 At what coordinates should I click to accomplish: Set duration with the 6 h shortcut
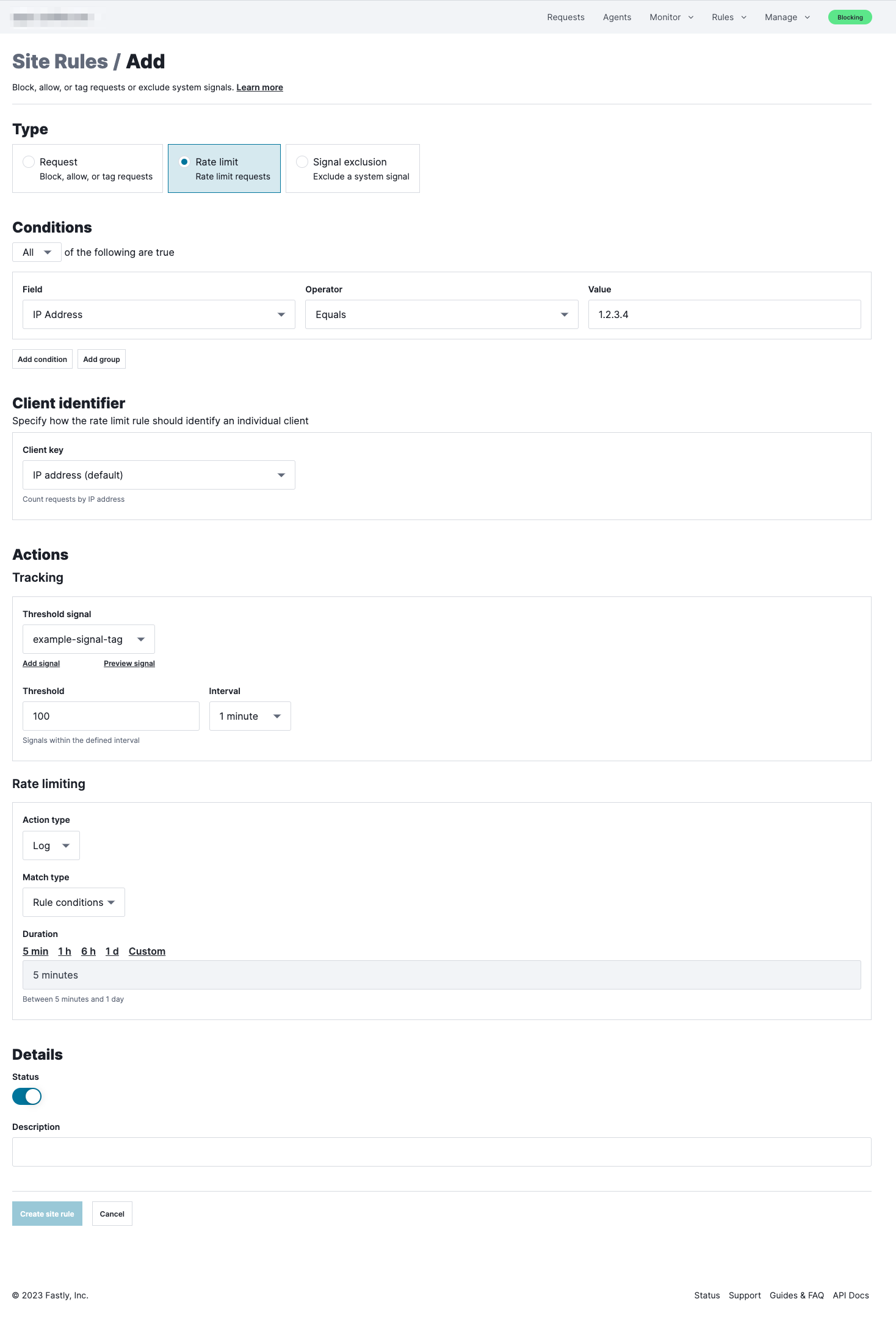[x=89, y=951]
